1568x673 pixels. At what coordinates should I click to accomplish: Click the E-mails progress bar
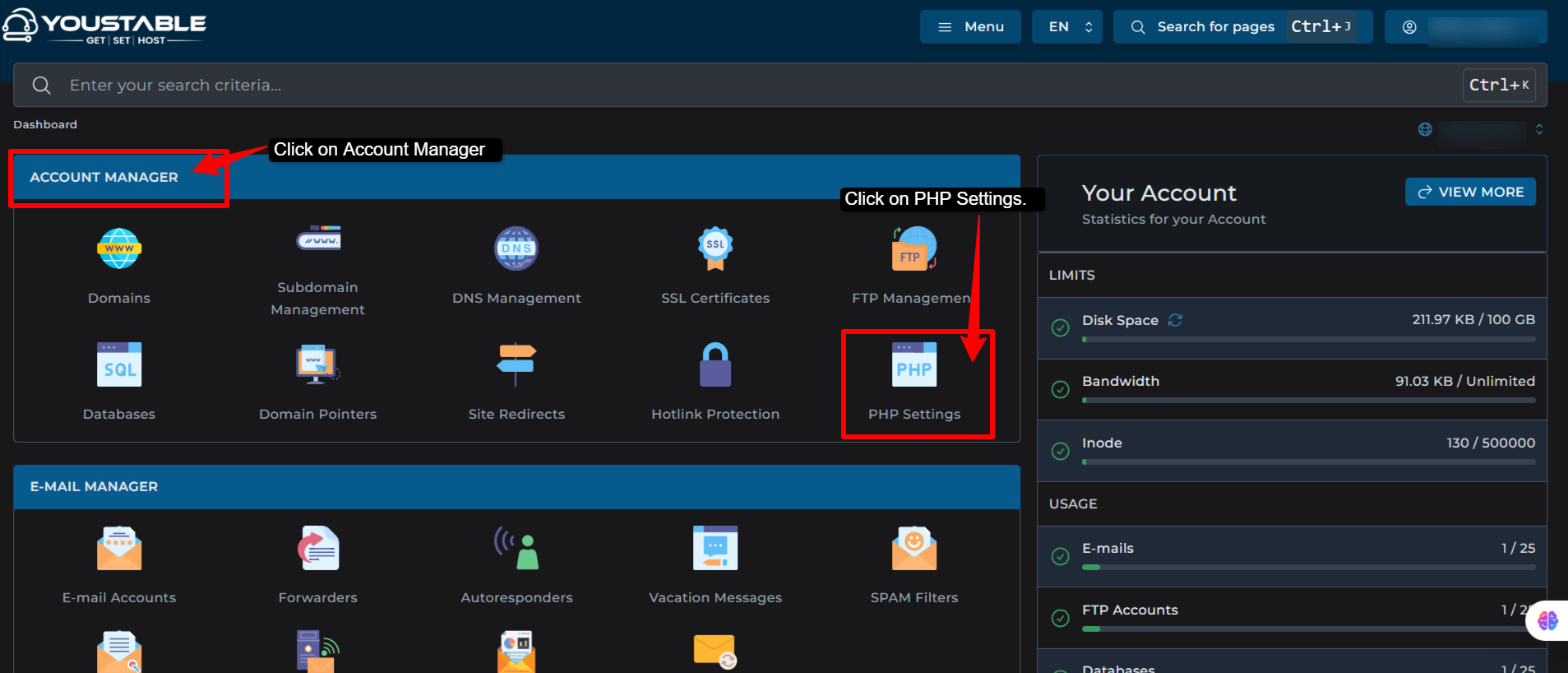pos(1309,567)
